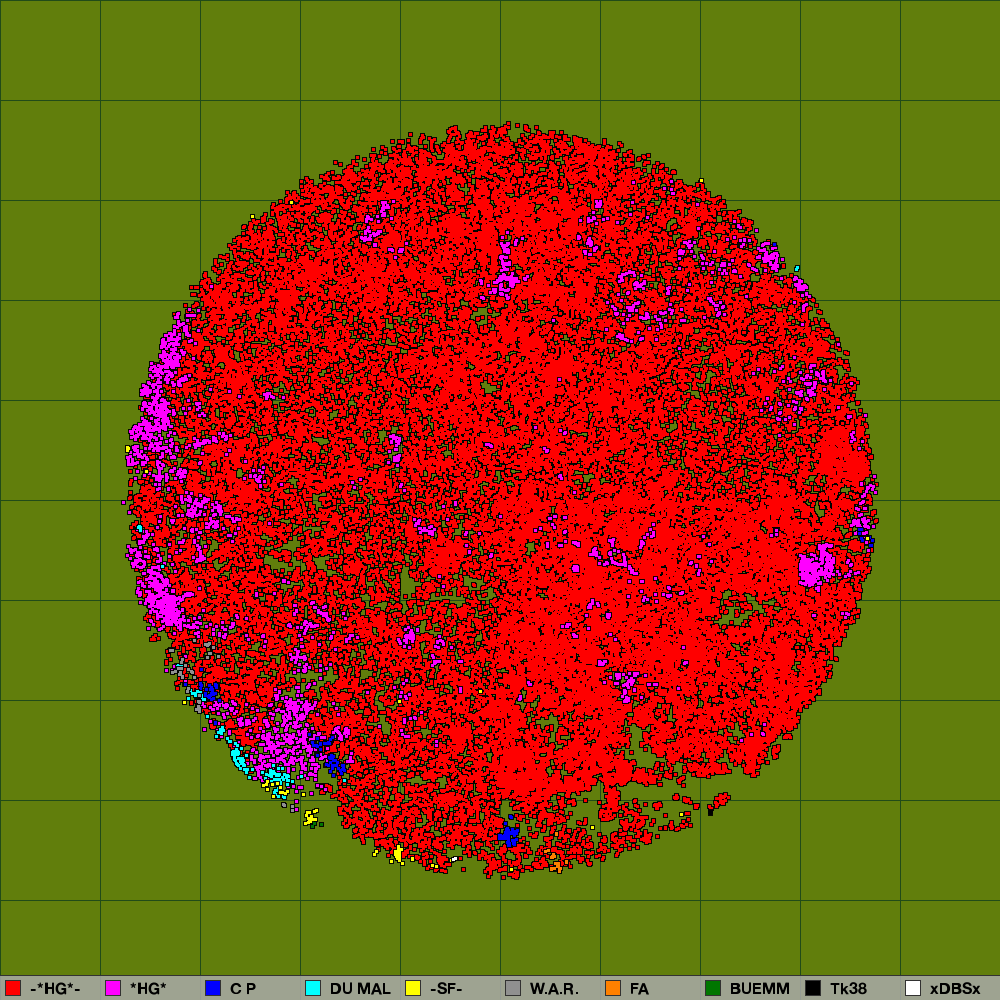This screenshot has width=1000, height=1000.
Task: Select the BUEMM legend label
Action: pyautogui.click(x=760, y=989)
